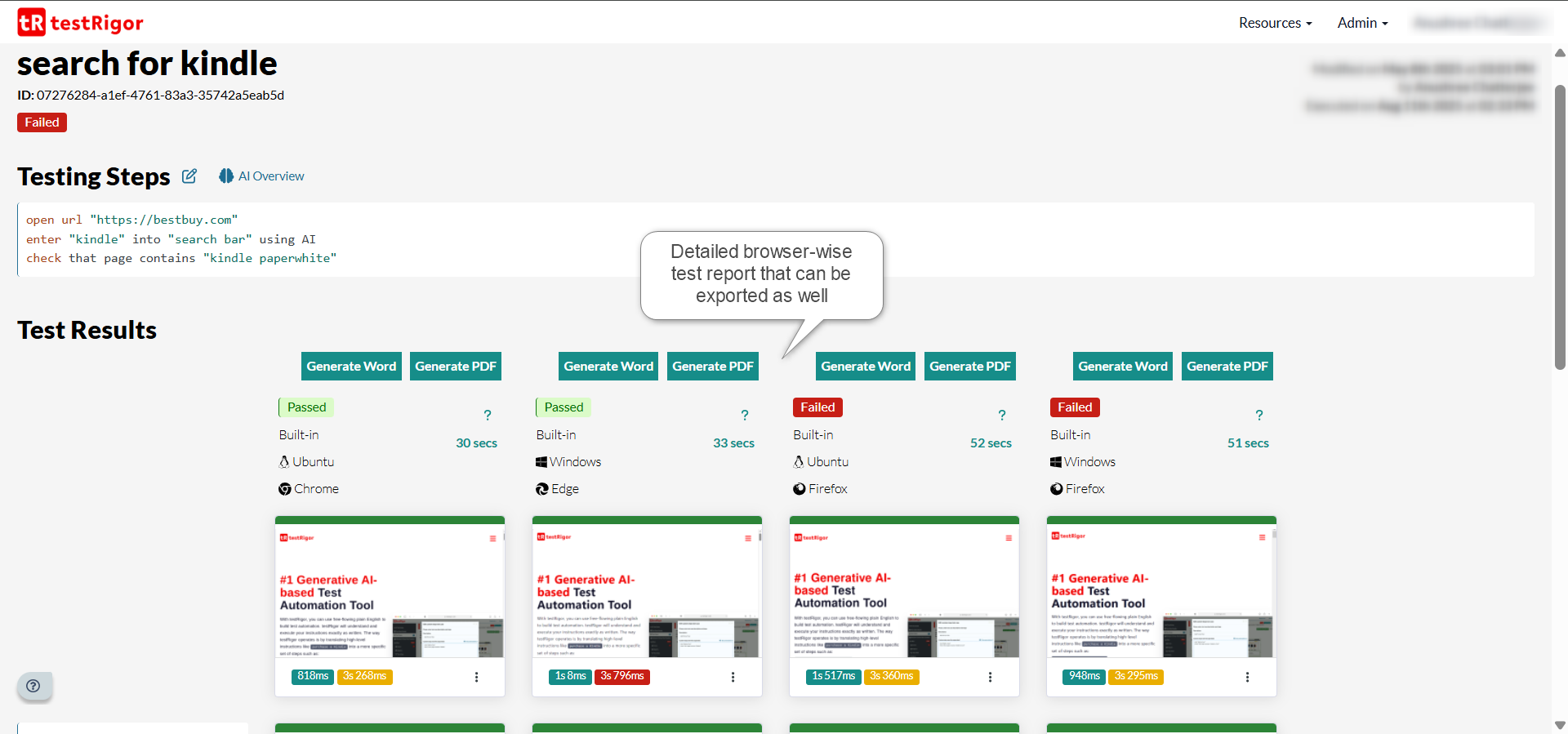Screen dimensions: 1568x734
Task: Click question mark beside Ubuntu Chrome Passed result
Action: click(488, 415)
